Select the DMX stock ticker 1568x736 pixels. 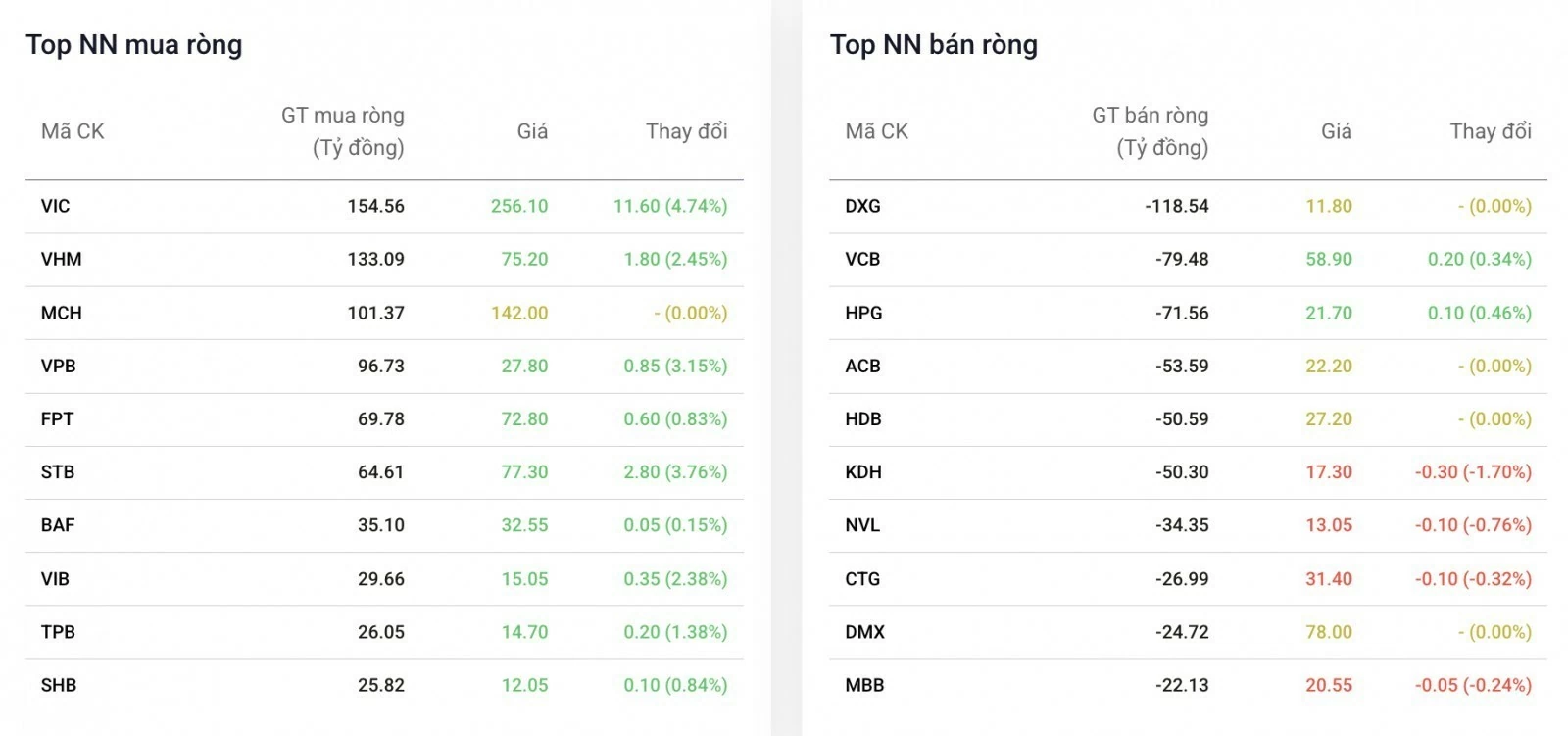[865, 631]
